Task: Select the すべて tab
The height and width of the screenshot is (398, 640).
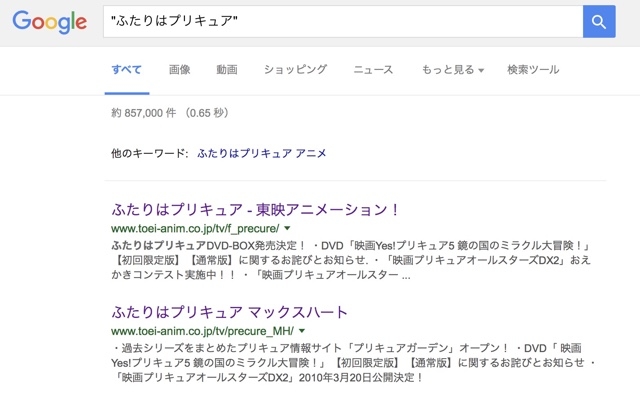Action: 127,70
